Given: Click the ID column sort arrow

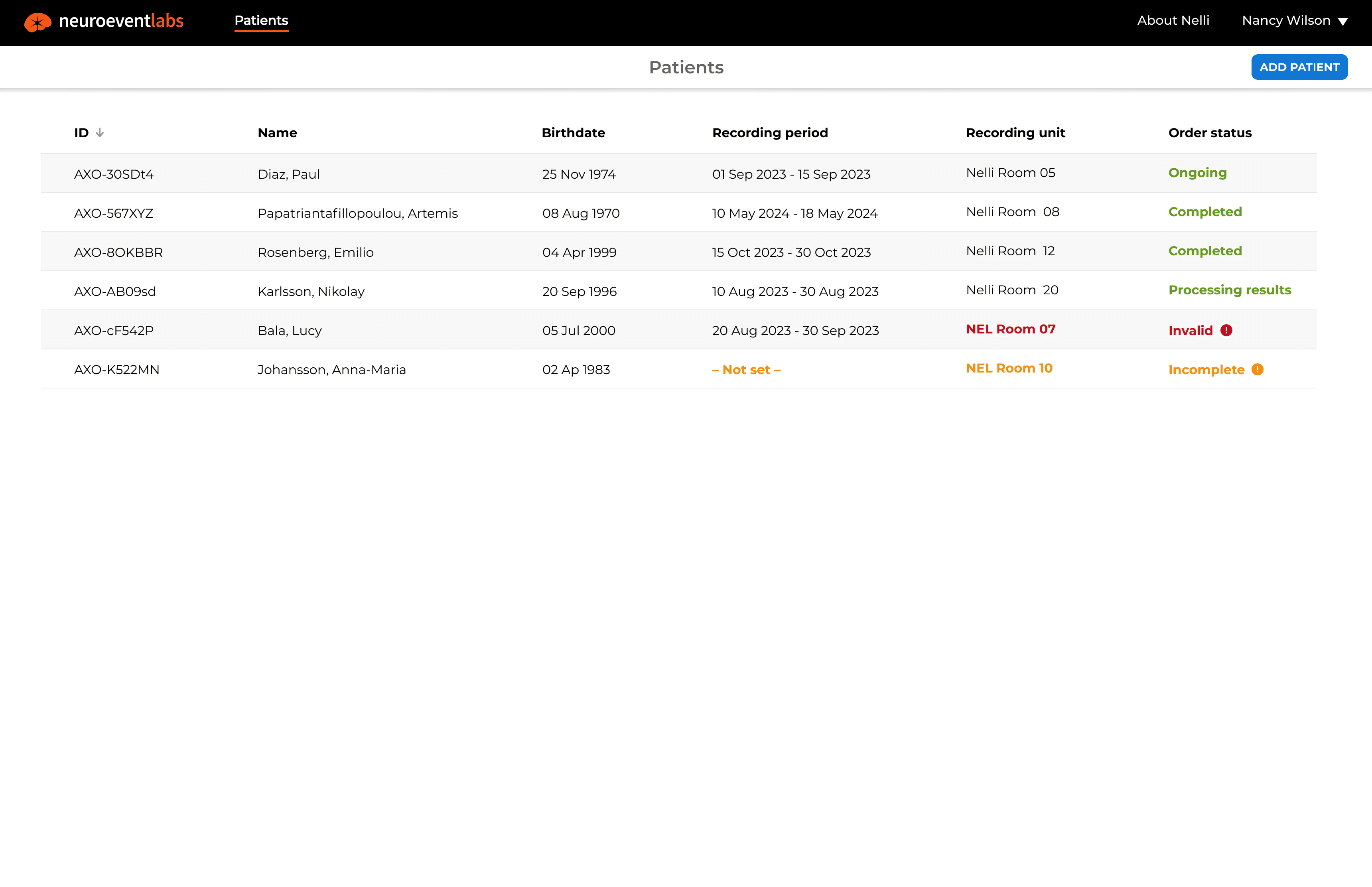Looking at the screenshot, I should [x=100, y=132].
